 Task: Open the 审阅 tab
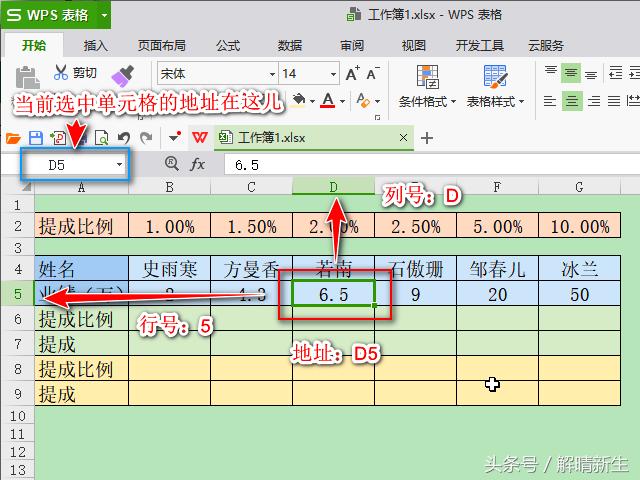click(x=352, y=45)
